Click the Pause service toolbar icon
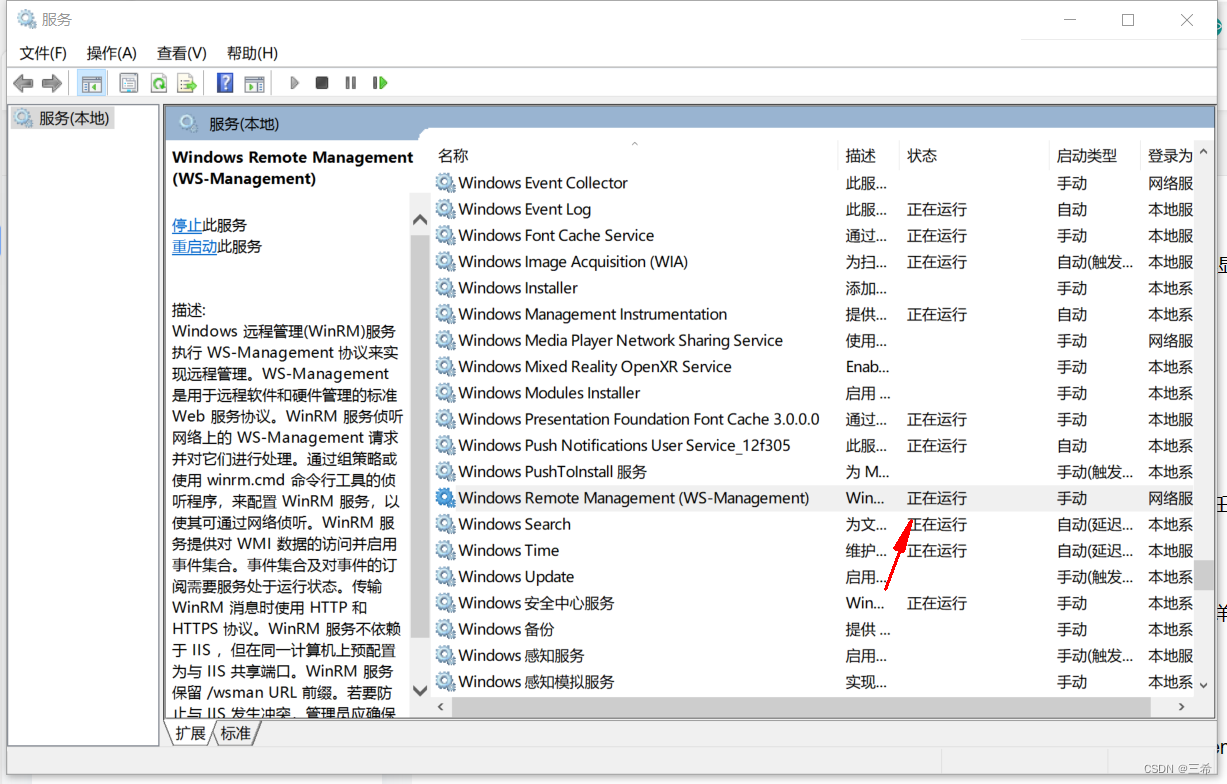This screenshot has height=784, width=1227. click(350, 83)
